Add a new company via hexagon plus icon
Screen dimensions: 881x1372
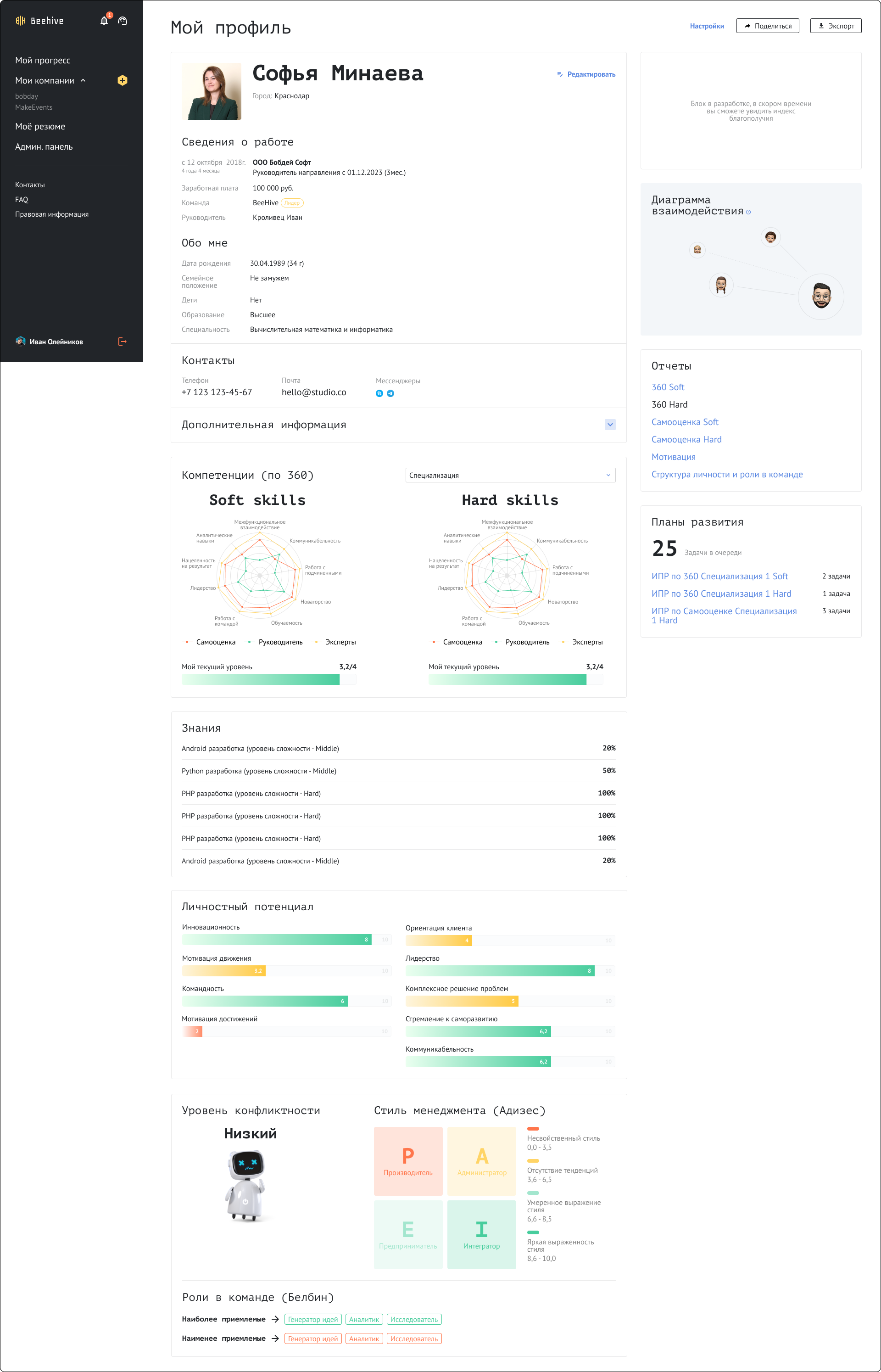(122, 80)
